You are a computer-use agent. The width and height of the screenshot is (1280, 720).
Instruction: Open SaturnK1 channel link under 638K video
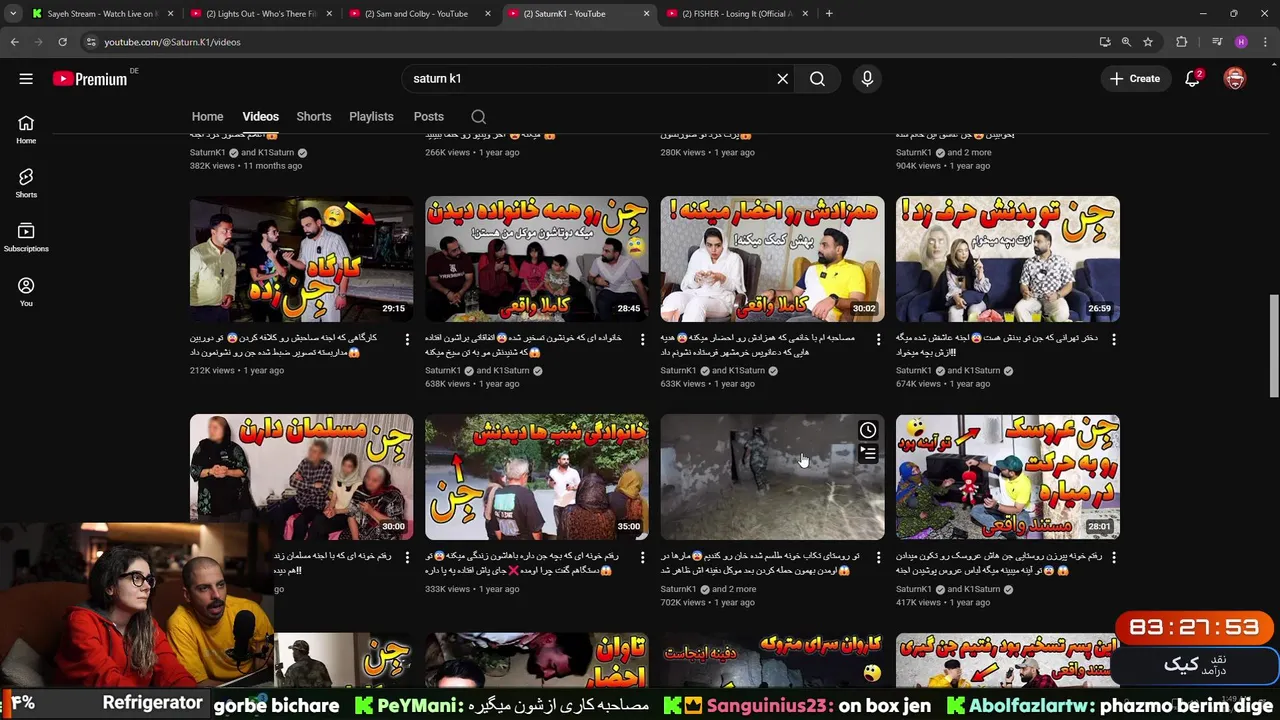[443, 371]
